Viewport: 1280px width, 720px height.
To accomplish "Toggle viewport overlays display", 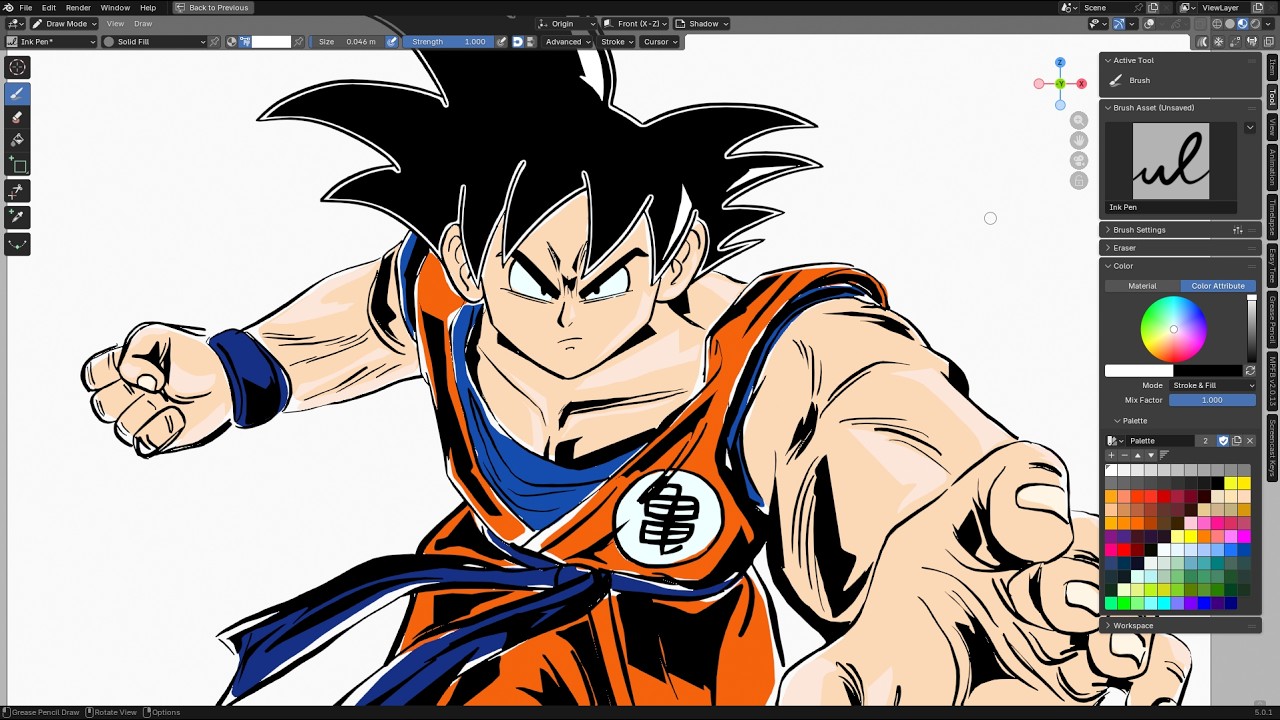I will click(1150, 24).
